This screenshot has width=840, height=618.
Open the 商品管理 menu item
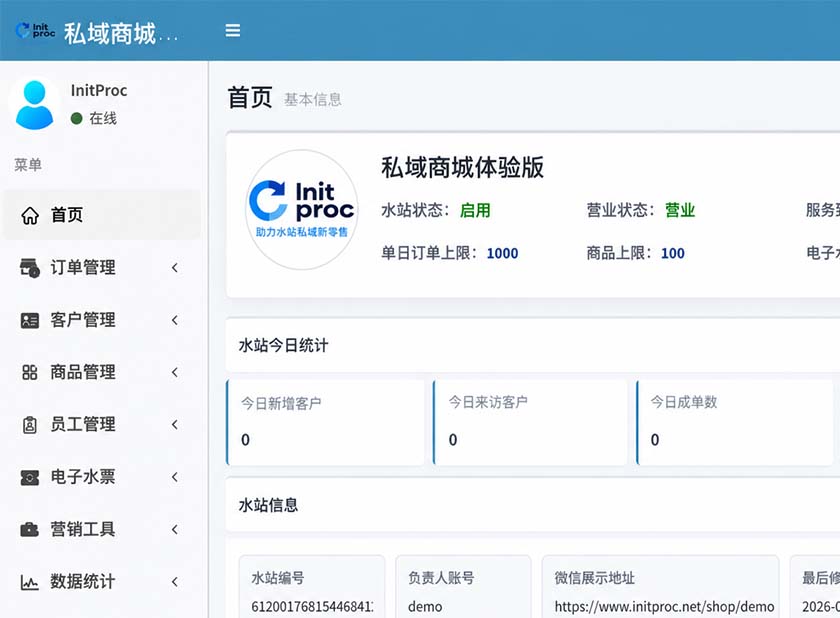[102, 372]
